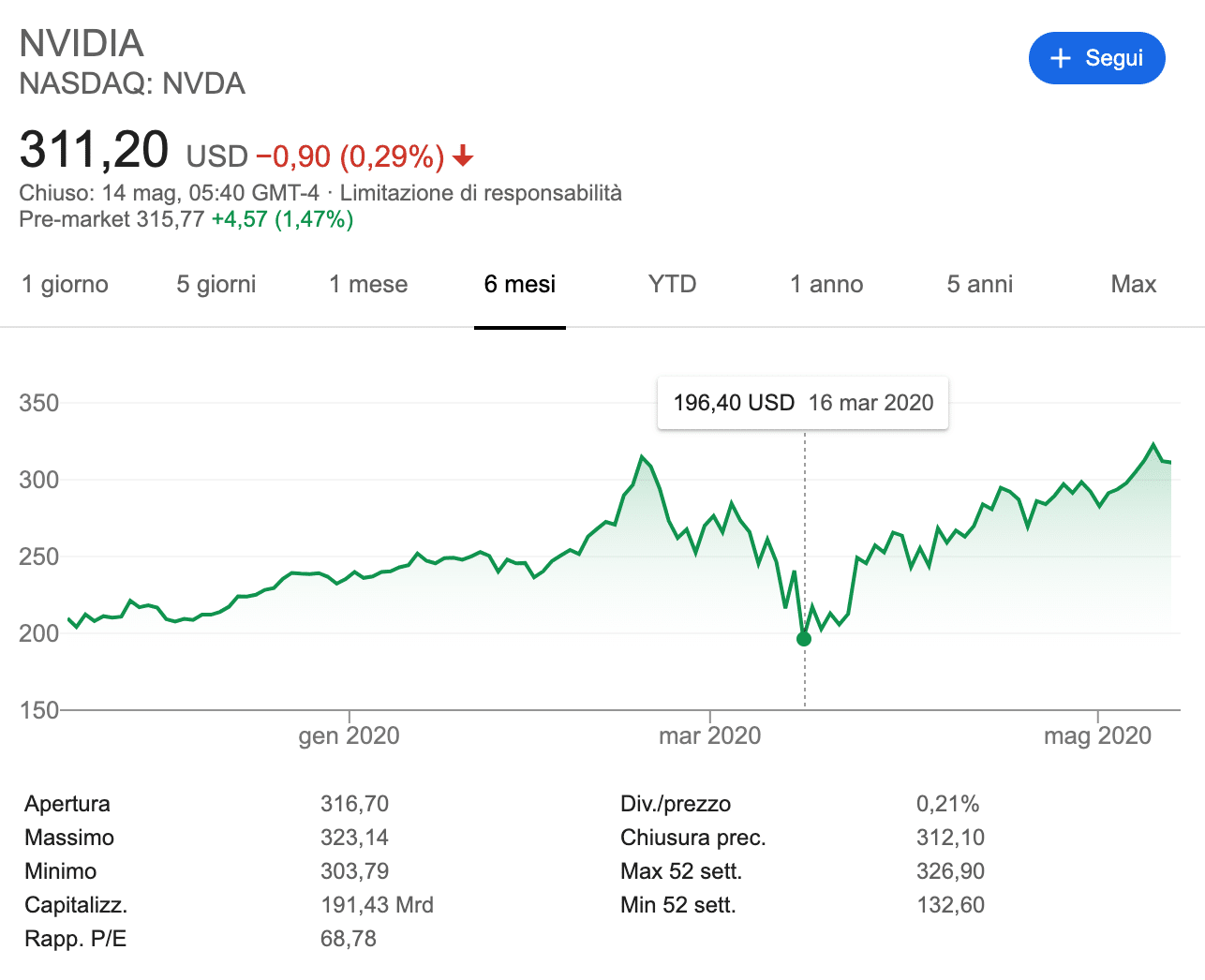The image size is (1205, 980).
Task: Click the Div./prezzo value 0,21%
Action: pos(947,804)
